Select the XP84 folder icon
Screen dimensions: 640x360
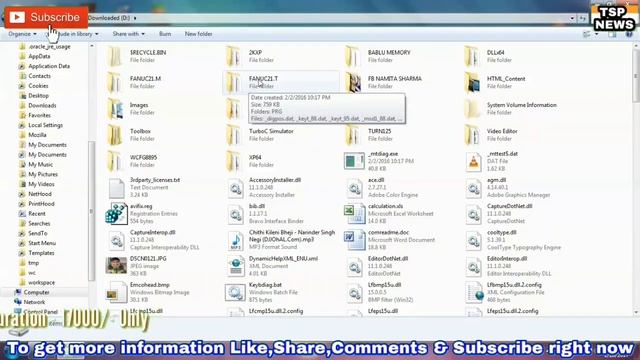pos(234,161)
